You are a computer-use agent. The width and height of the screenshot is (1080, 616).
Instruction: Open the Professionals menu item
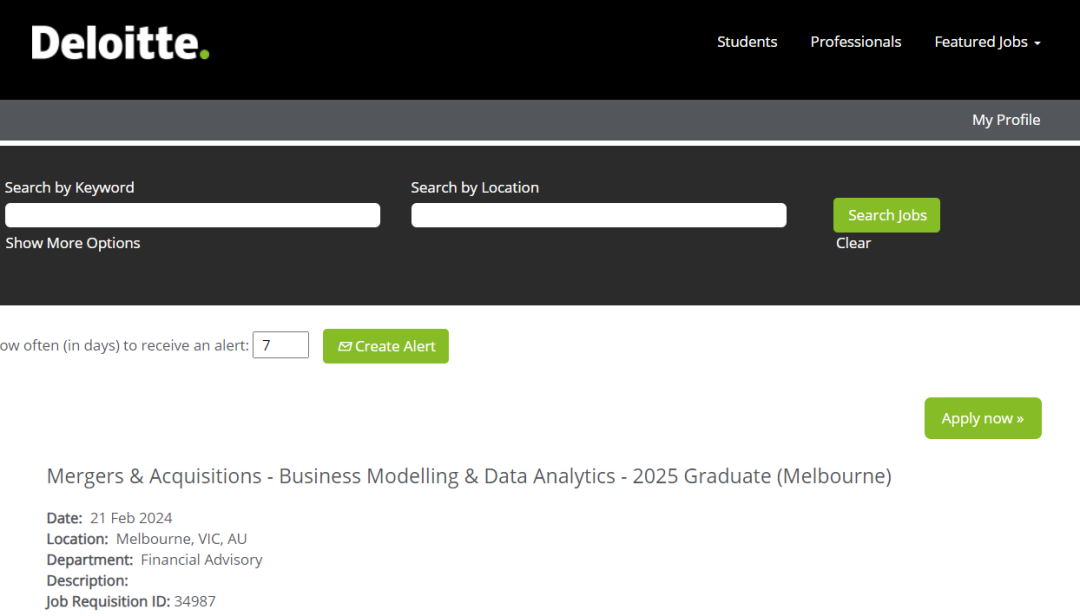pos(855,42)
